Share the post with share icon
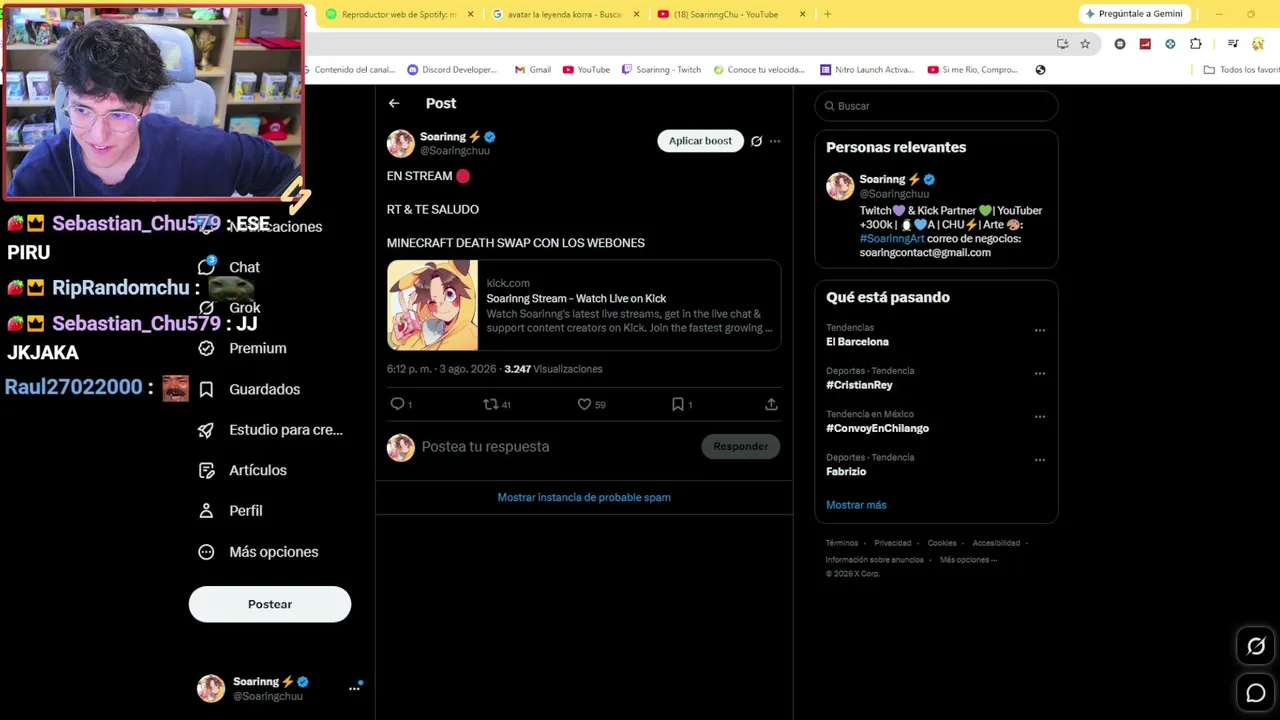This screenshot has height=720, width=1280. pos(771,404)
